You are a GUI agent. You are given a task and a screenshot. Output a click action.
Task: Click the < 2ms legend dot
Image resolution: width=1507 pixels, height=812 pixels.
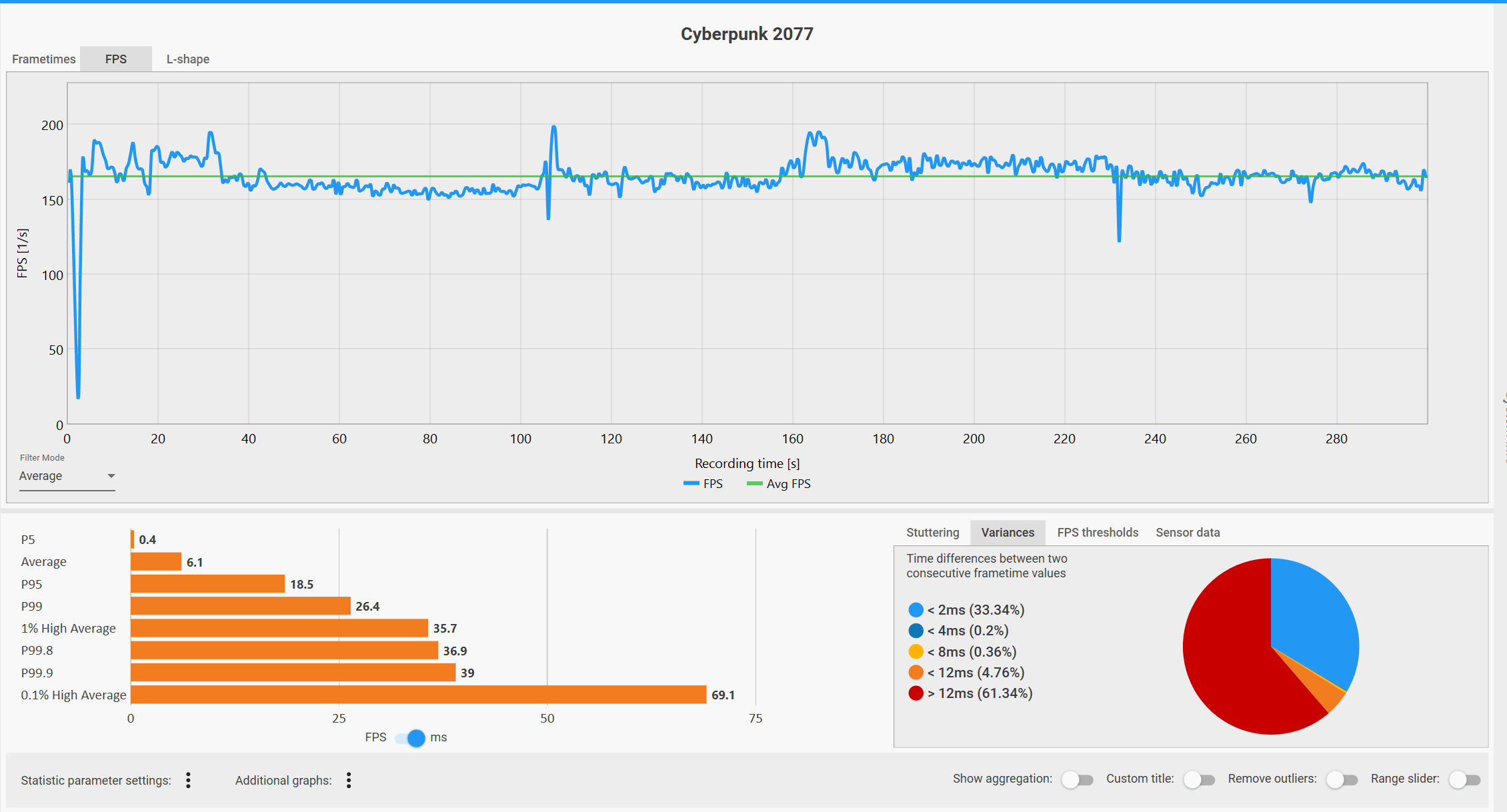tap(916, 610)
